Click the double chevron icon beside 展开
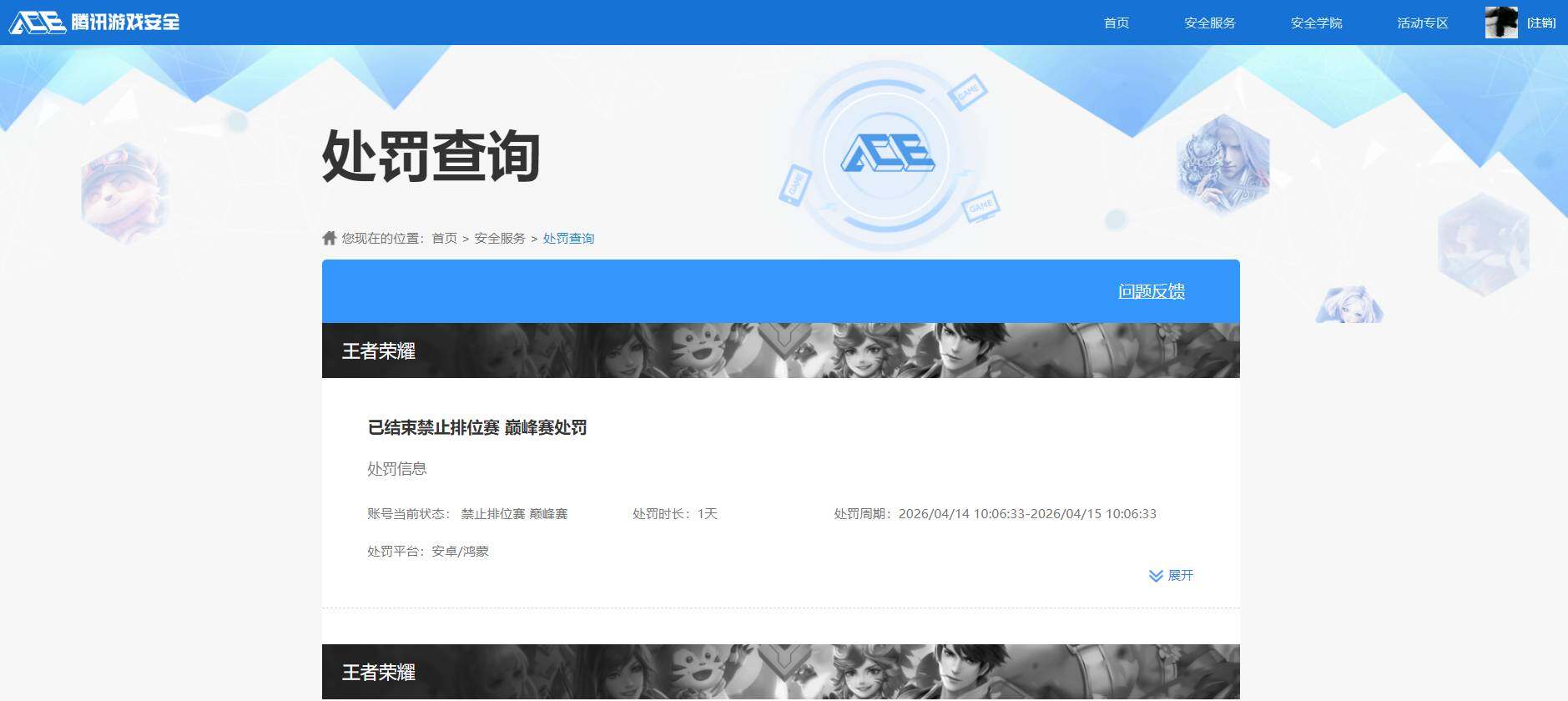Image resolution: width=1568 pixels, height=701 pixels. point(1156,576)
